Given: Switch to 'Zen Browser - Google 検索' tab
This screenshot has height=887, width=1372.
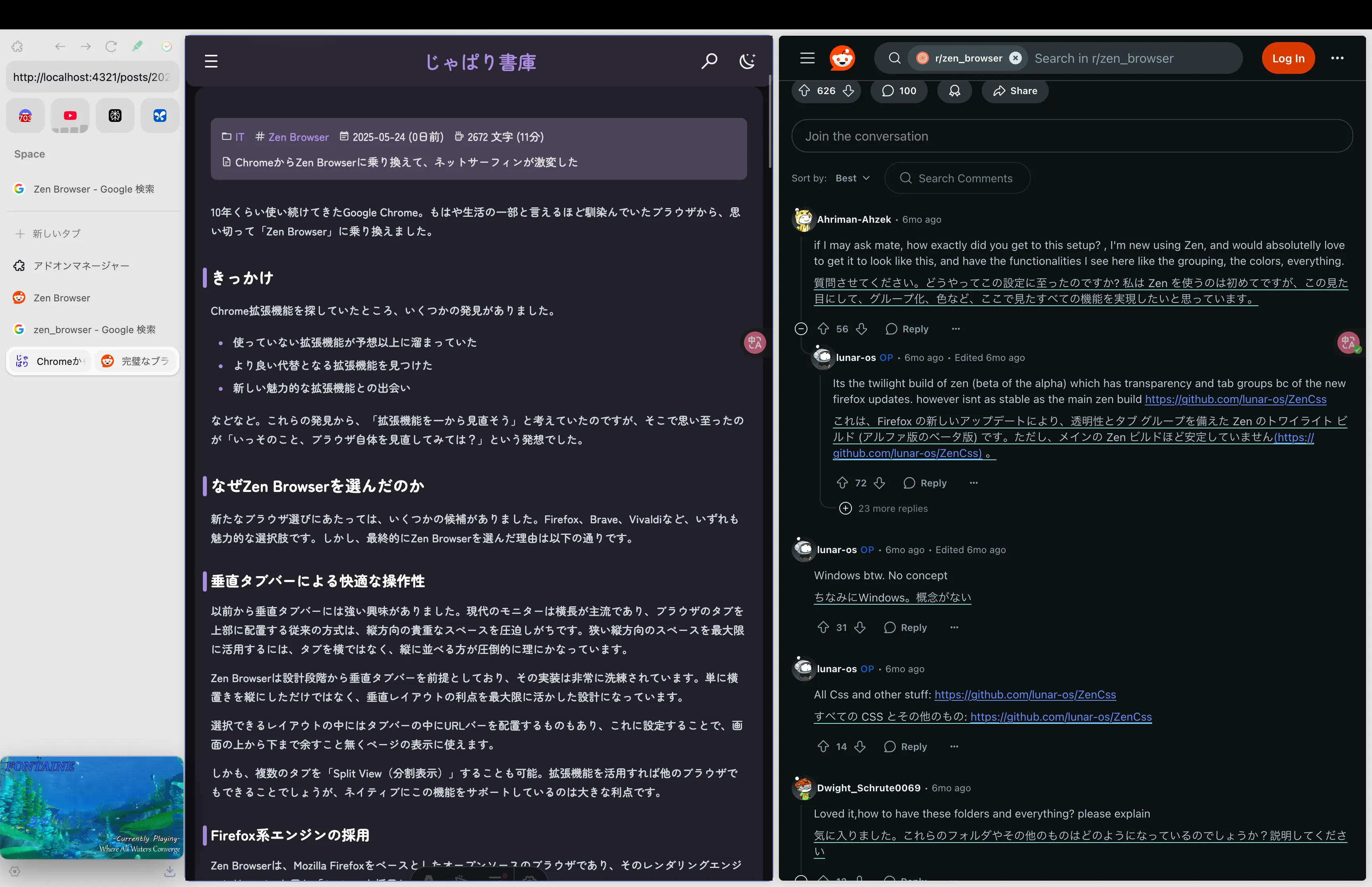Looking at the screenshot, I should (x=92, y=189).
